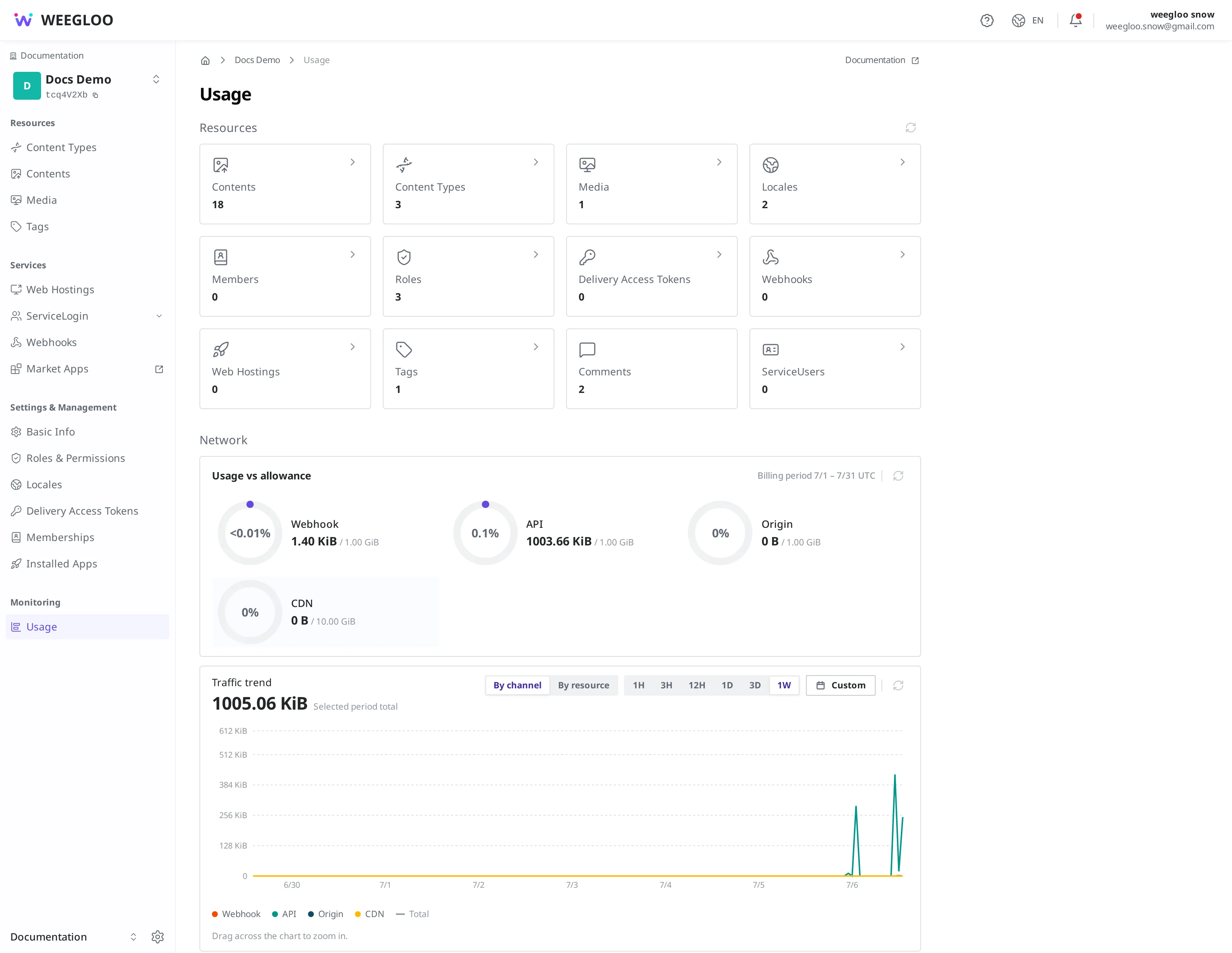The width and height of the screenshot is (1232, 953).
Task: Switch traffic trend to By channel
Action: (x=517, y=685)
